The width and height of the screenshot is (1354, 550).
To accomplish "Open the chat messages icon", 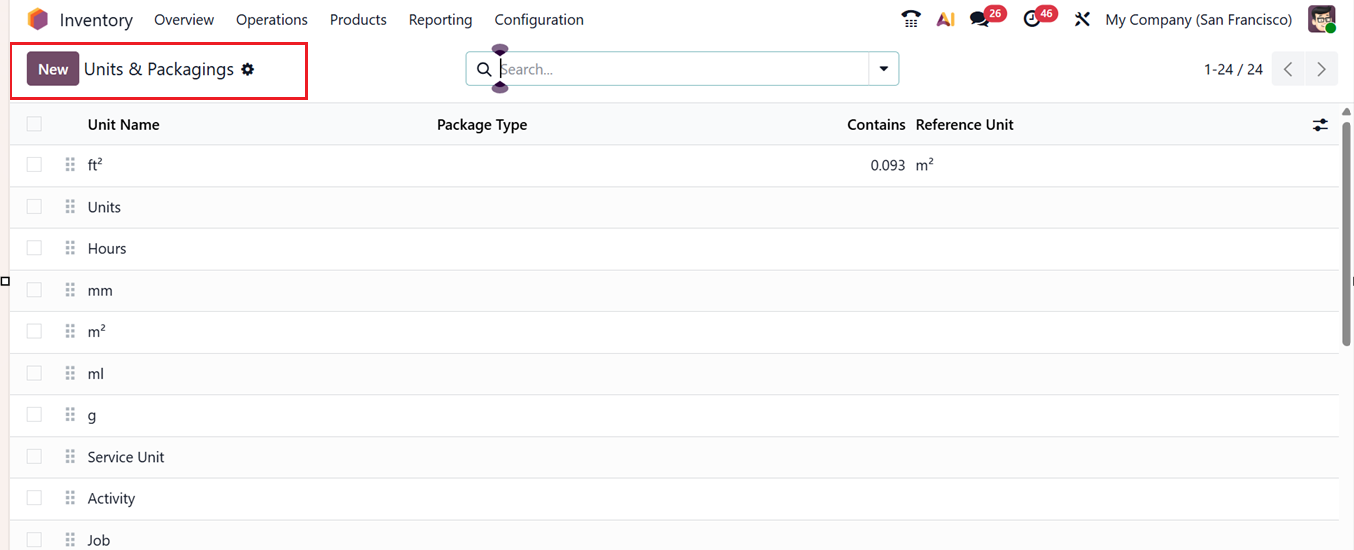I will [980, 20].
